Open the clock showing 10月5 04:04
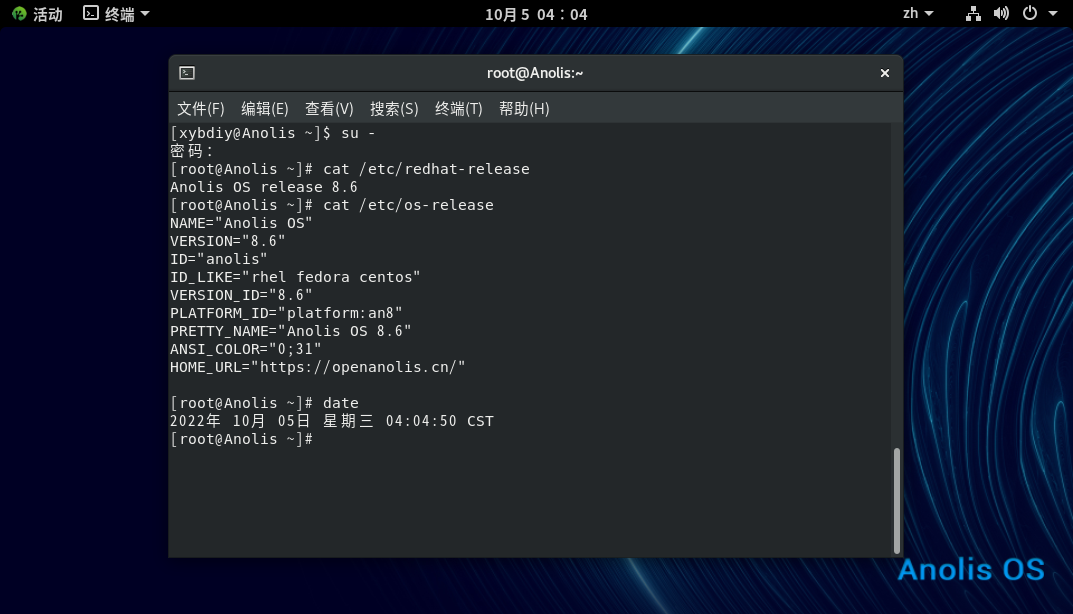The width and height of the screenshot is (1073, 614). (x=536, y=14)
